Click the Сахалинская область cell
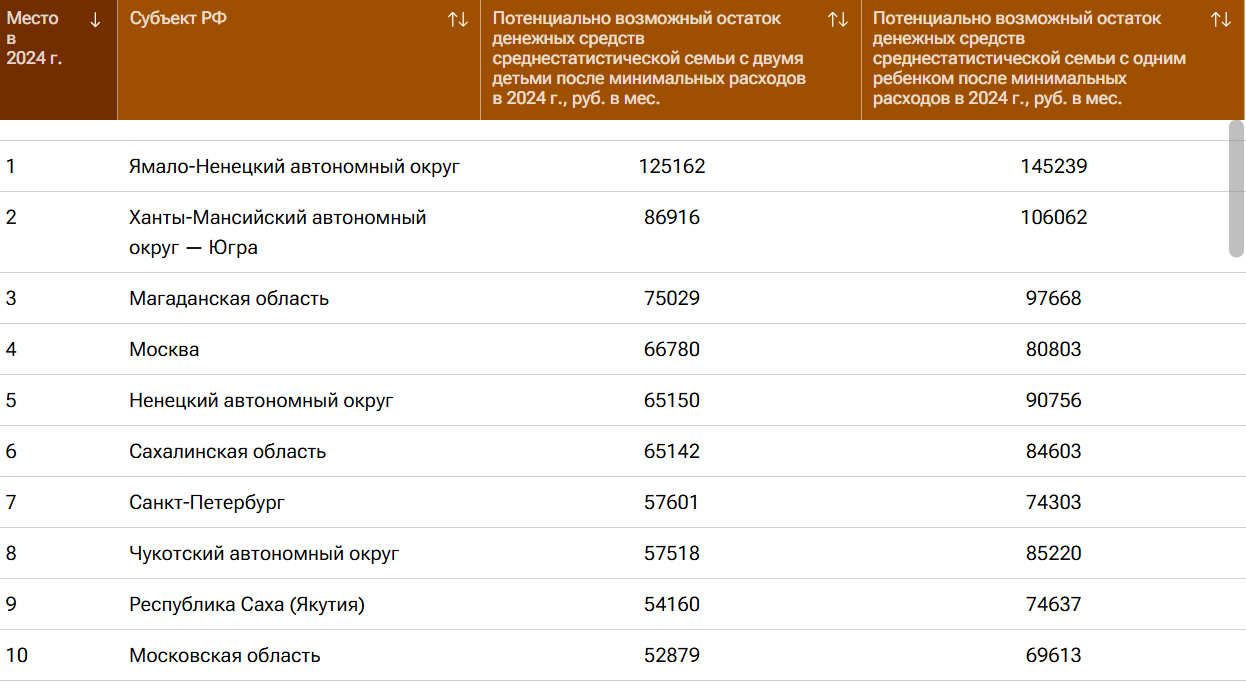 pyautogui.click(x=228, y=452)
